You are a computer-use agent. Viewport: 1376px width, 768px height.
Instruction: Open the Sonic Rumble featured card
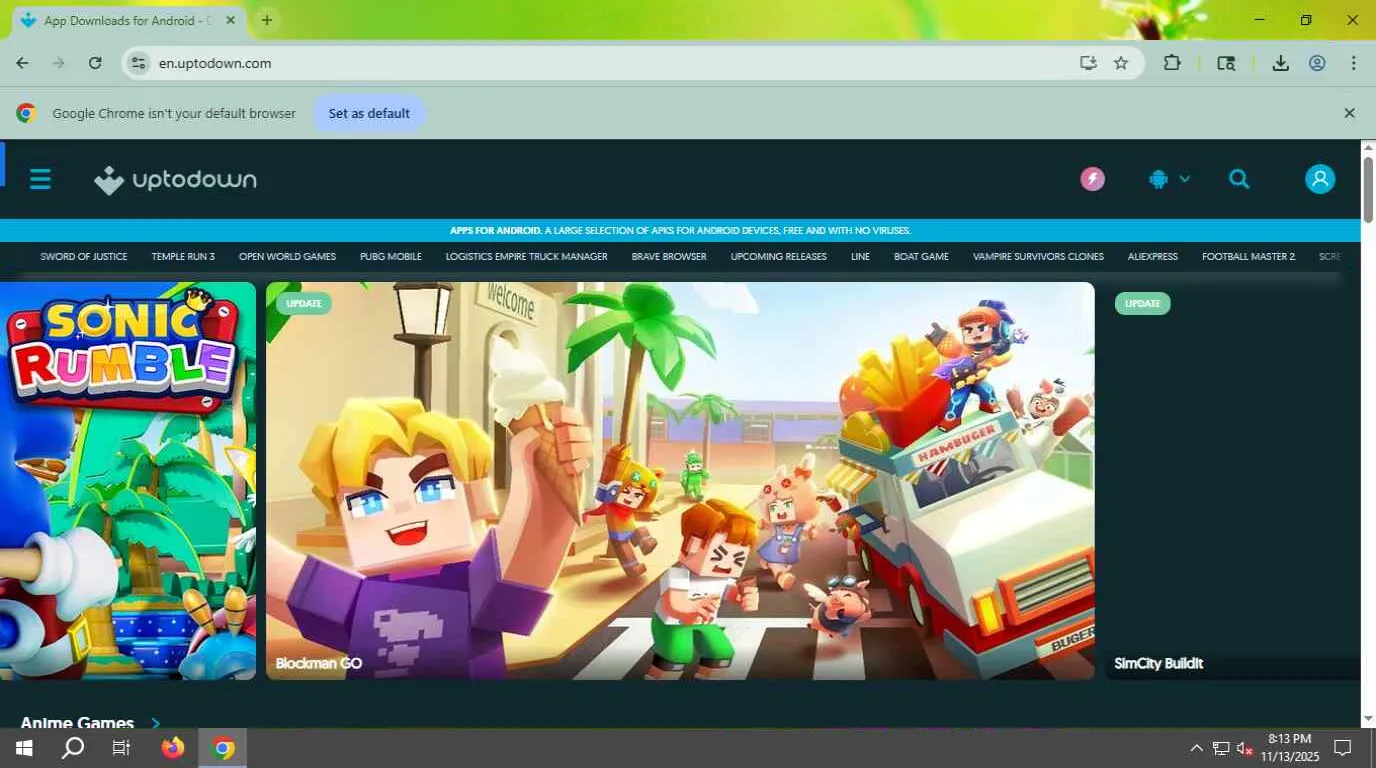[128, 481]
